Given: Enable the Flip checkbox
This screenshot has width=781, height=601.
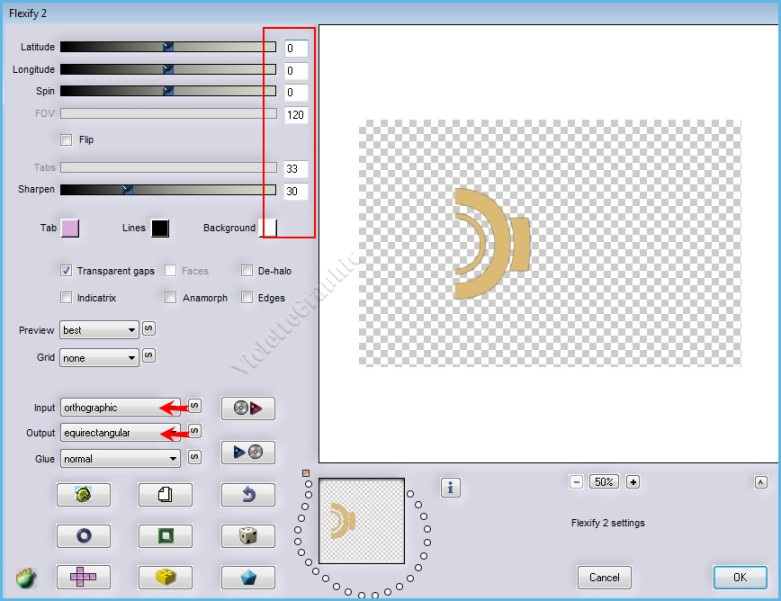Looking at the screenshot, I should tap(67, 140).
